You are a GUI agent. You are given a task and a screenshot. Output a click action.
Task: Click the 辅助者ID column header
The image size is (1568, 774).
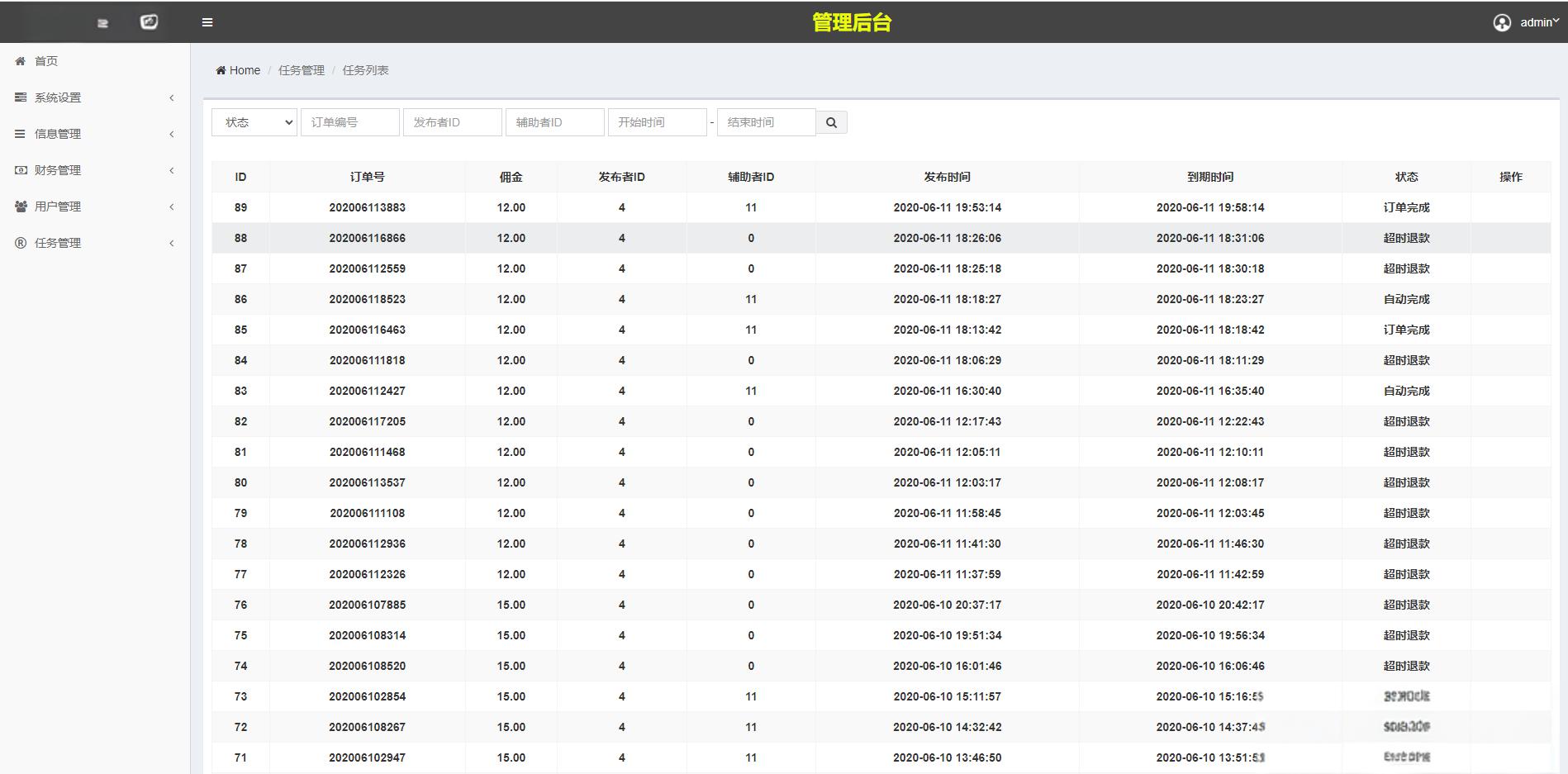751,177
